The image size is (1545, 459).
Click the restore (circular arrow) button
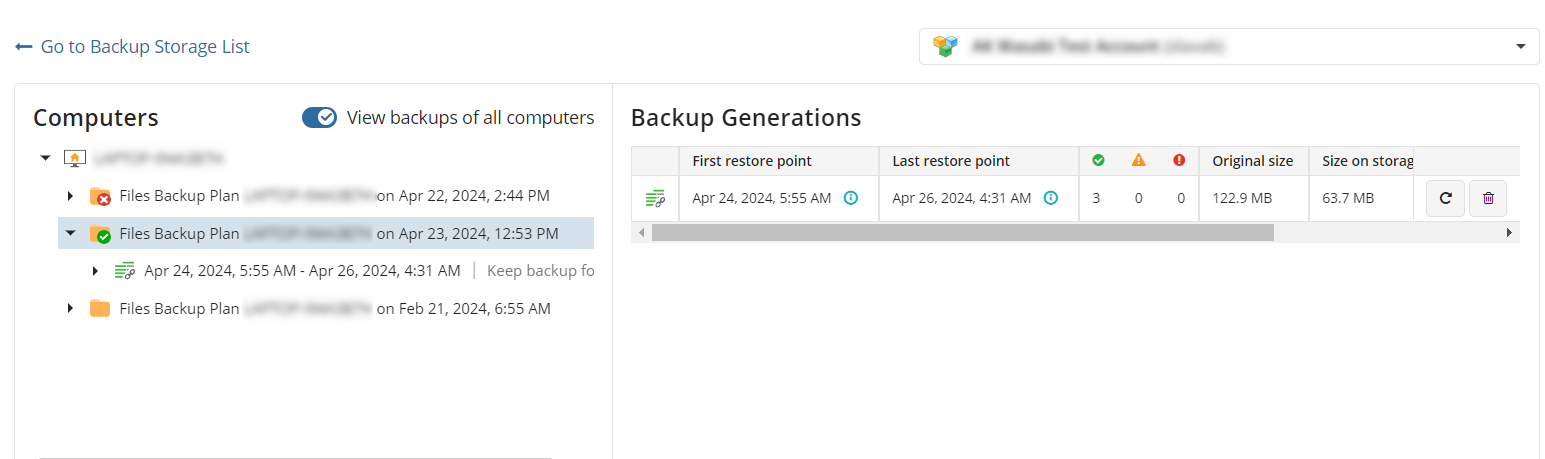[1445, 199]
